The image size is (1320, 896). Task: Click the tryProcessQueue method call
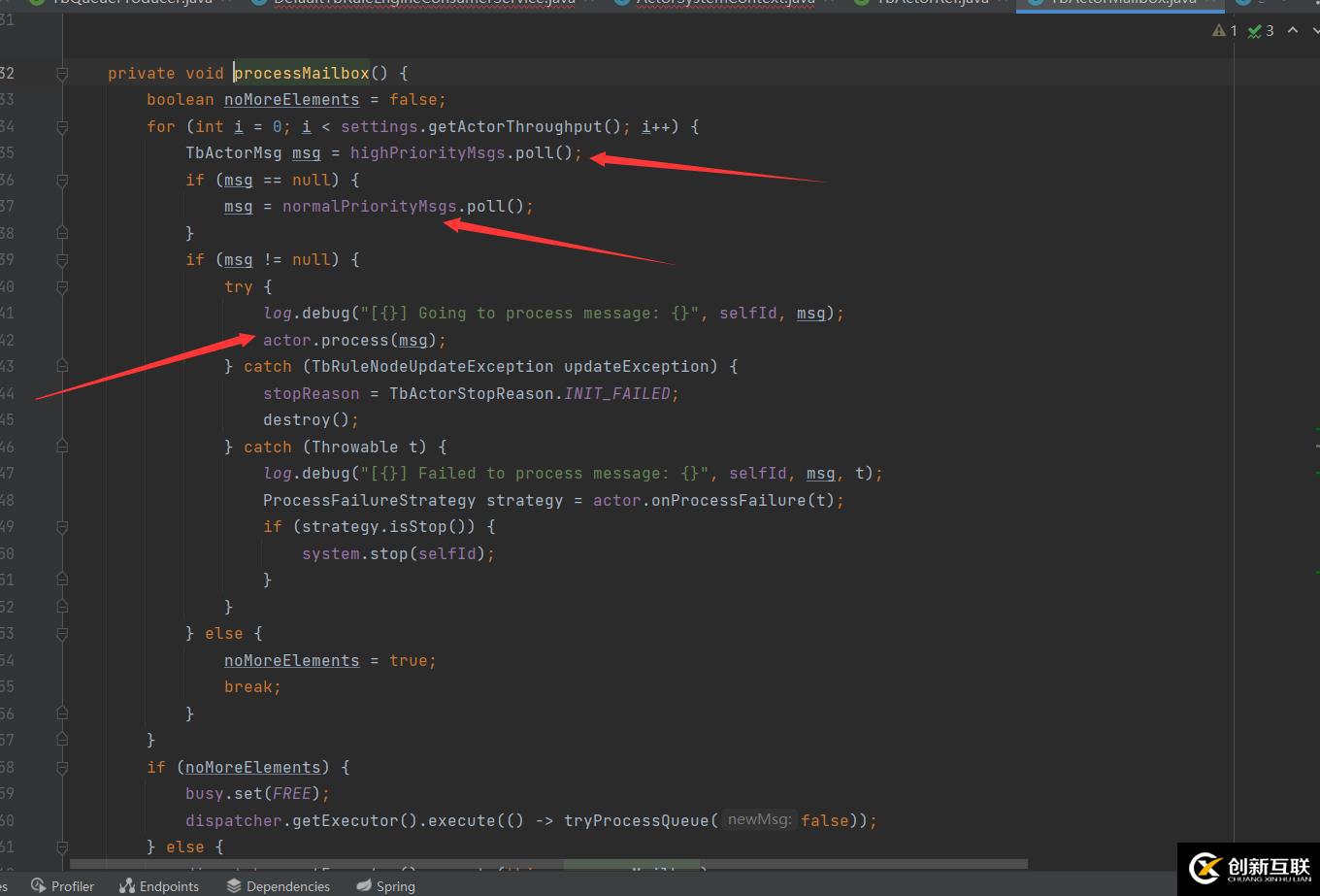tap(637, 820)
